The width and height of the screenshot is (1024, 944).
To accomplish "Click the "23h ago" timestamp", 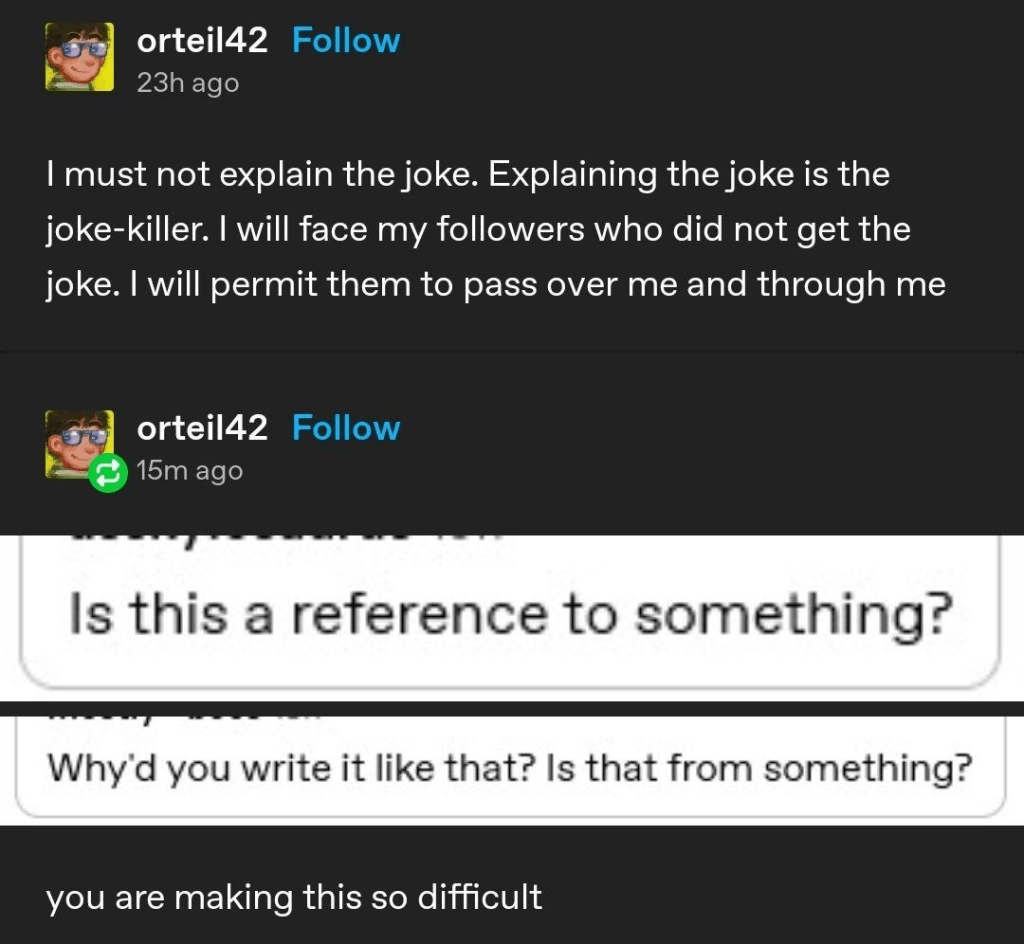I will pos(188,83).
